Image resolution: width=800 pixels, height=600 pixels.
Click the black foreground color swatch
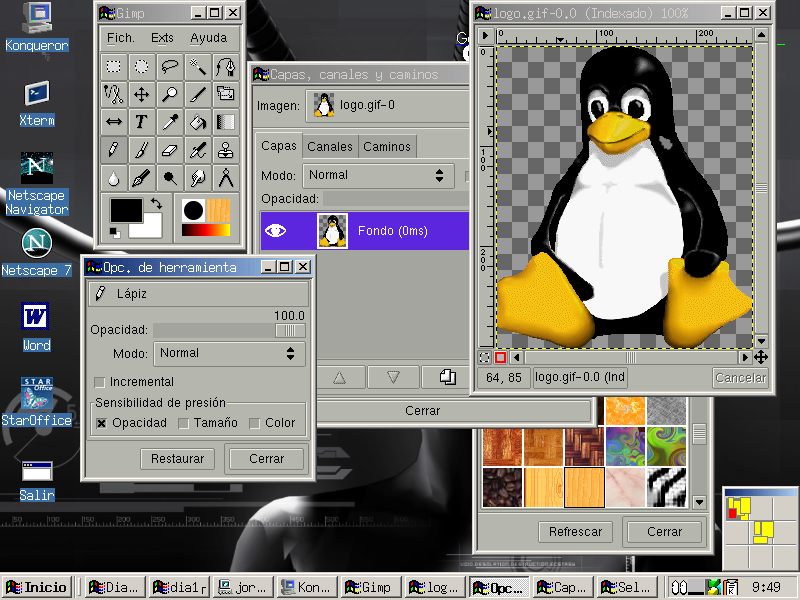[126, 210]
